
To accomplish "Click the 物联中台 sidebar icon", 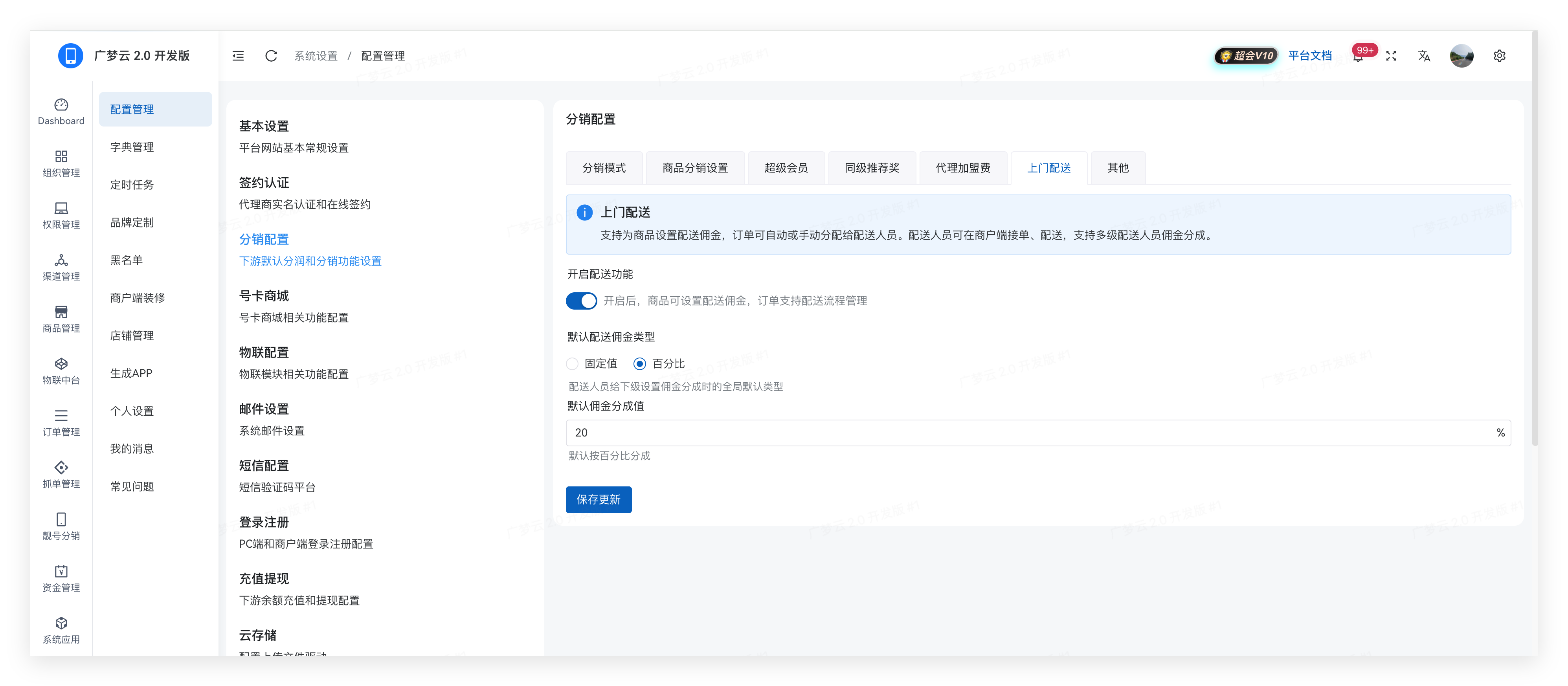I will (x=61, y=371).
